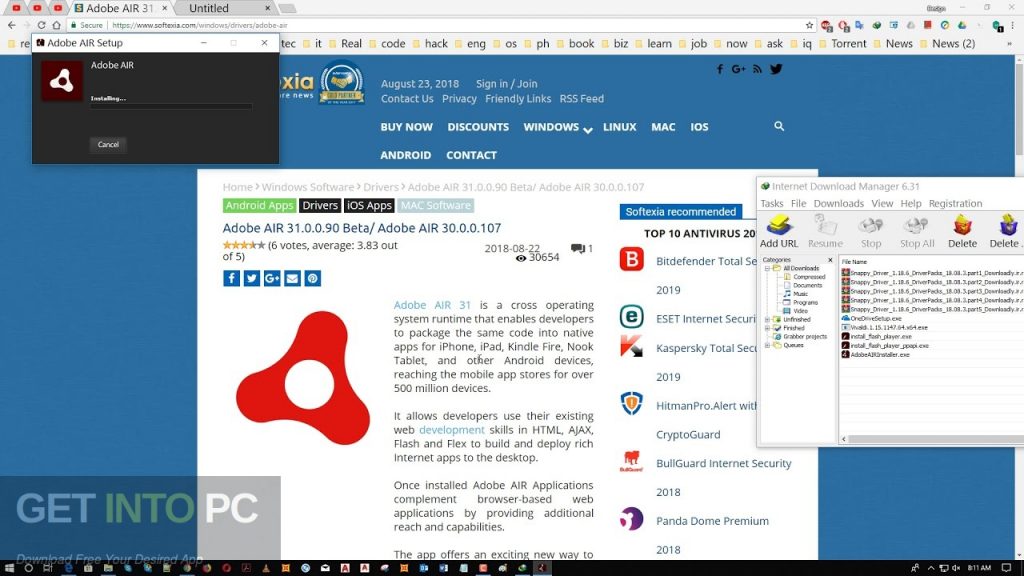Click the Windows Start button
This screenshot has width=1024, height=576.
tap(9, 568)
